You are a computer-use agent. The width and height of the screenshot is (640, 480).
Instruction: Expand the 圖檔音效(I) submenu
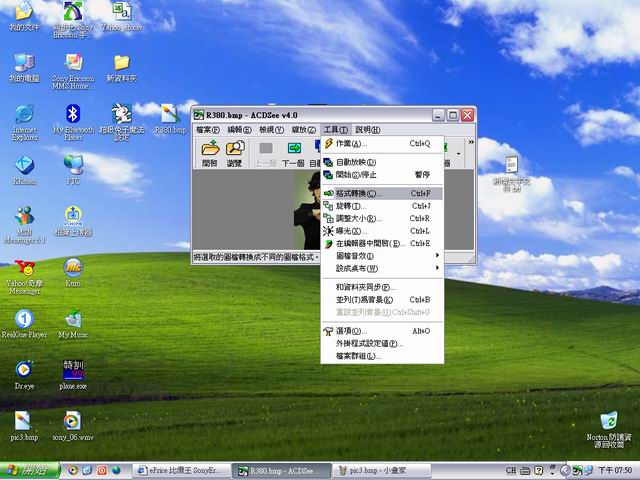(382, 256)
